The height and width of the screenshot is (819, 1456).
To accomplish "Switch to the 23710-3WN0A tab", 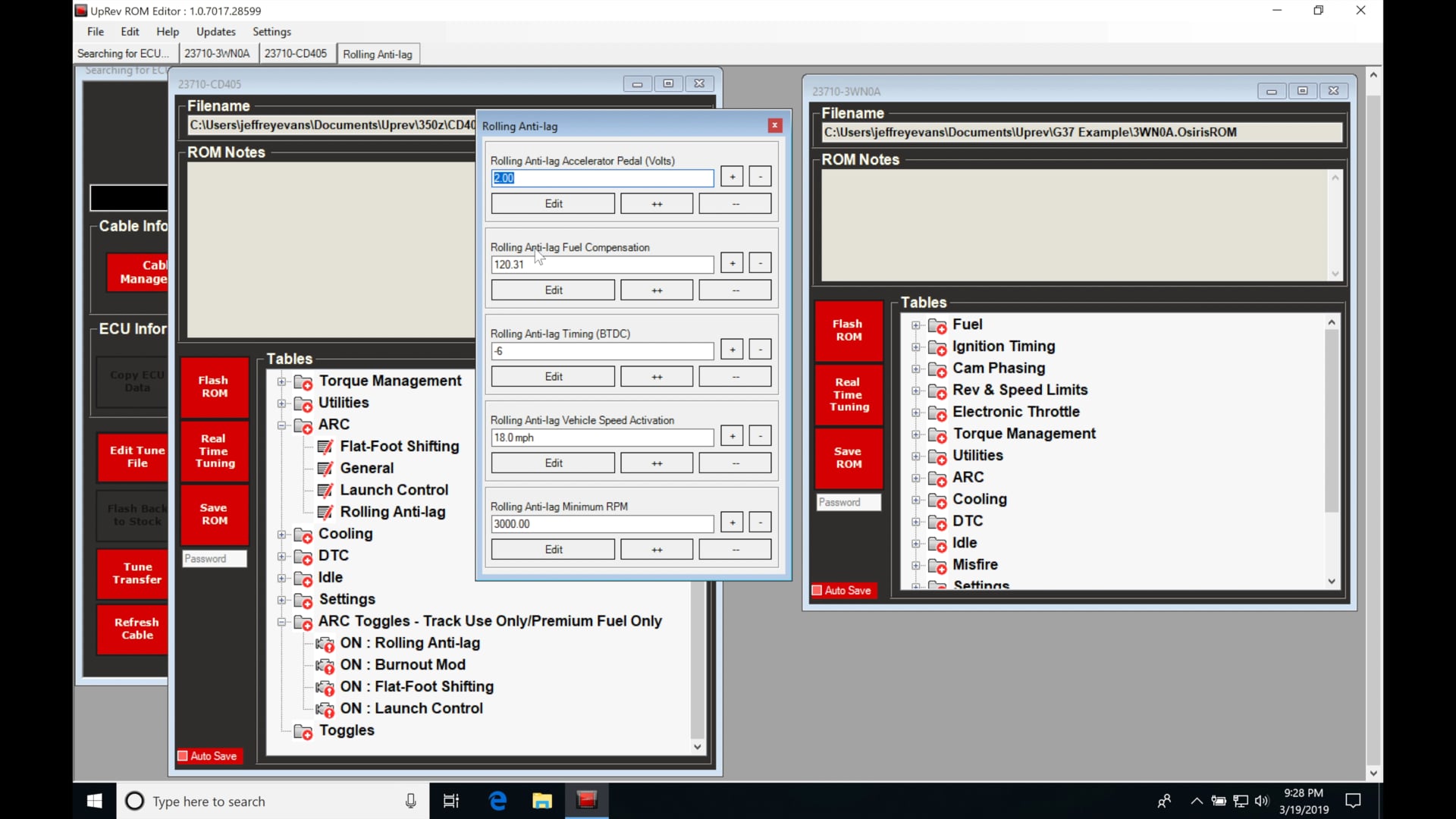I will click(217, 53).
